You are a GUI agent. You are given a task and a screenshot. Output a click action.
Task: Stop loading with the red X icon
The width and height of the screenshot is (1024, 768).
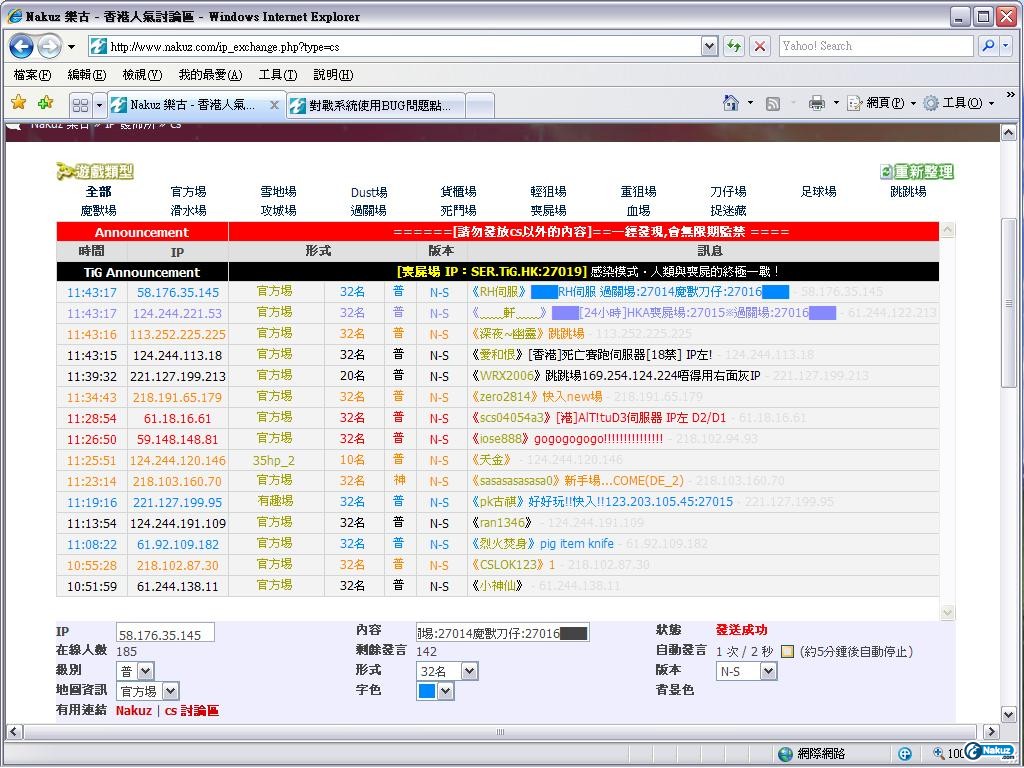tap(760, 46)
